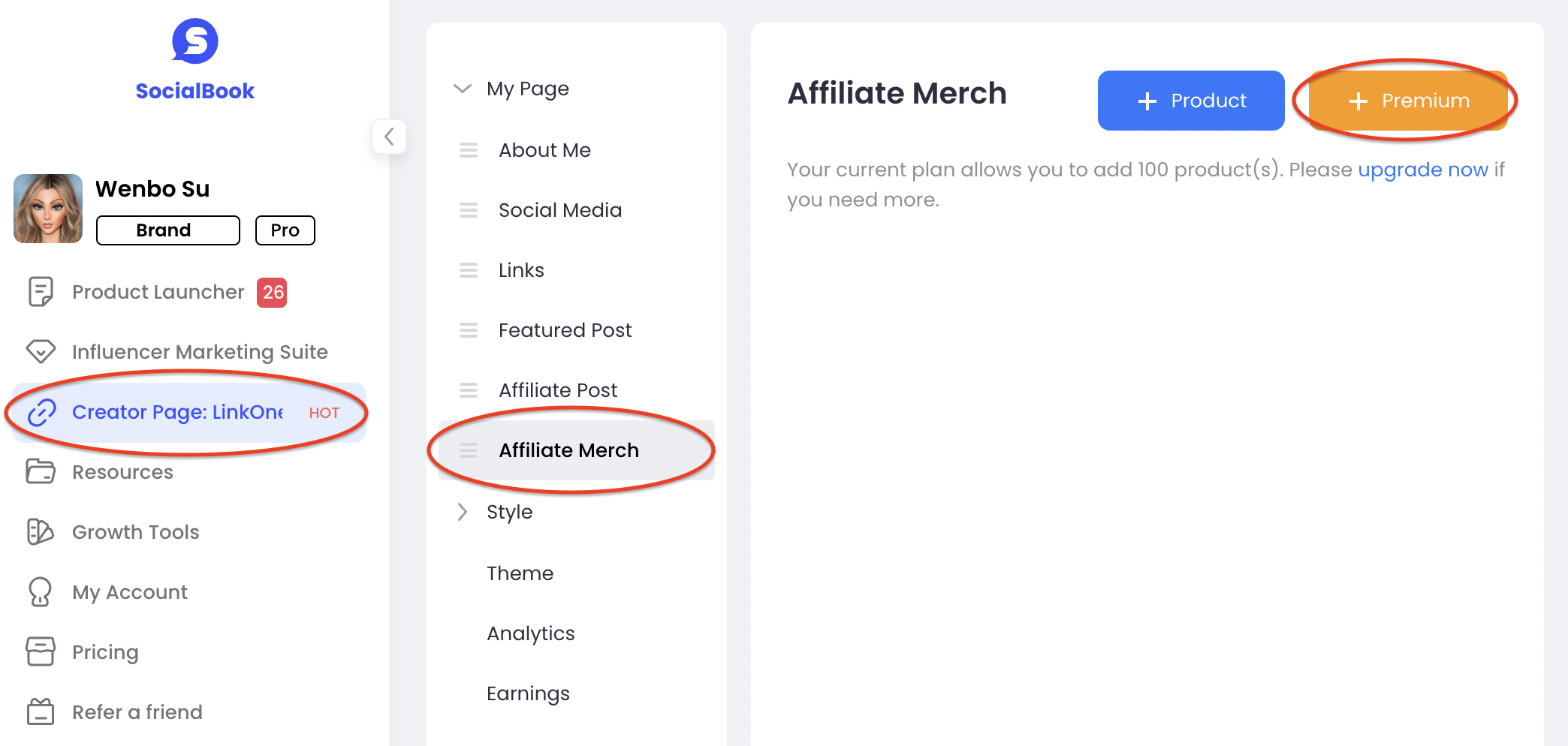Screen dimensions: 1568x746
Task: Open Product Launcher via its document icon
Action: point(41,292)
